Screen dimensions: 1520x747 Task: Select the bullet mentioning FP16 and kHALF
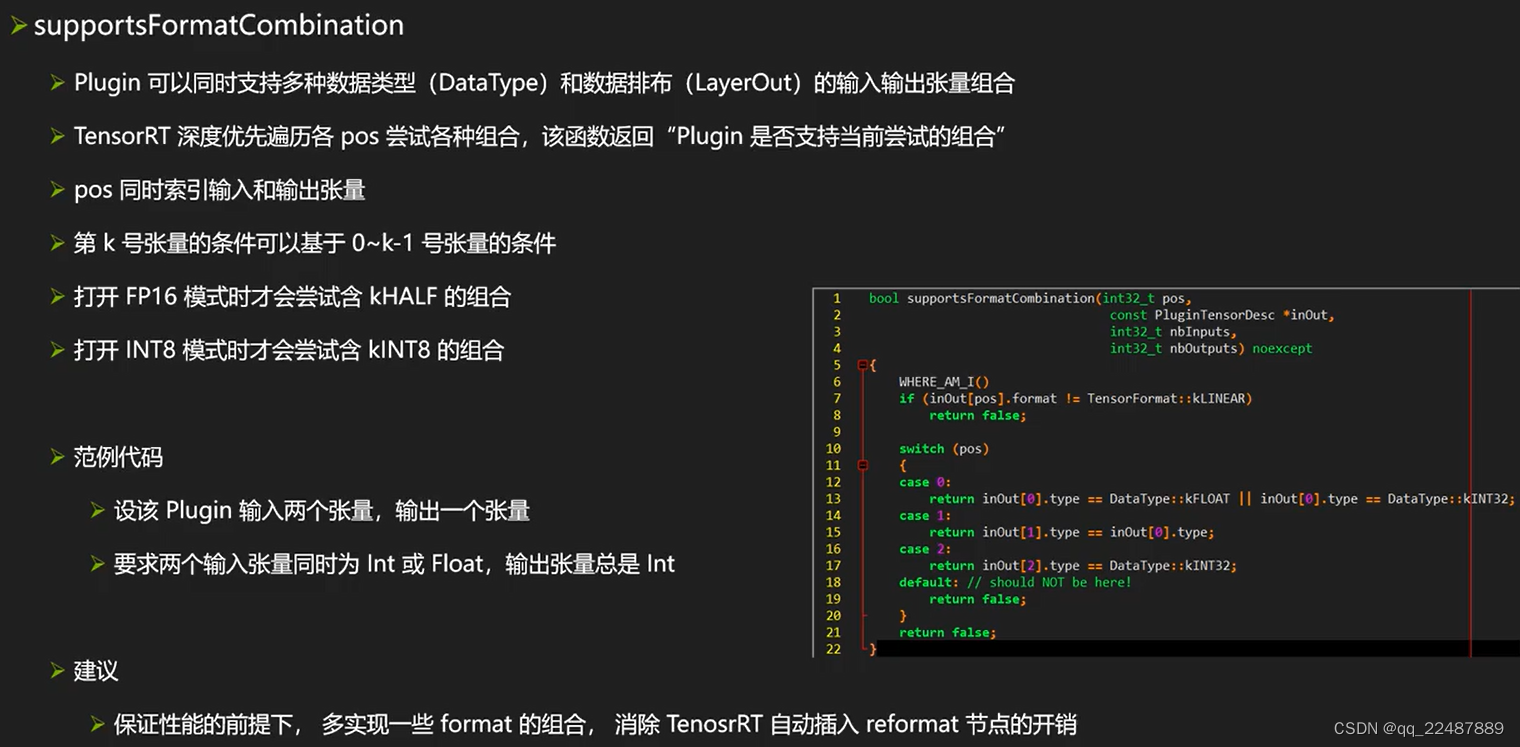(x=292, y=297)
